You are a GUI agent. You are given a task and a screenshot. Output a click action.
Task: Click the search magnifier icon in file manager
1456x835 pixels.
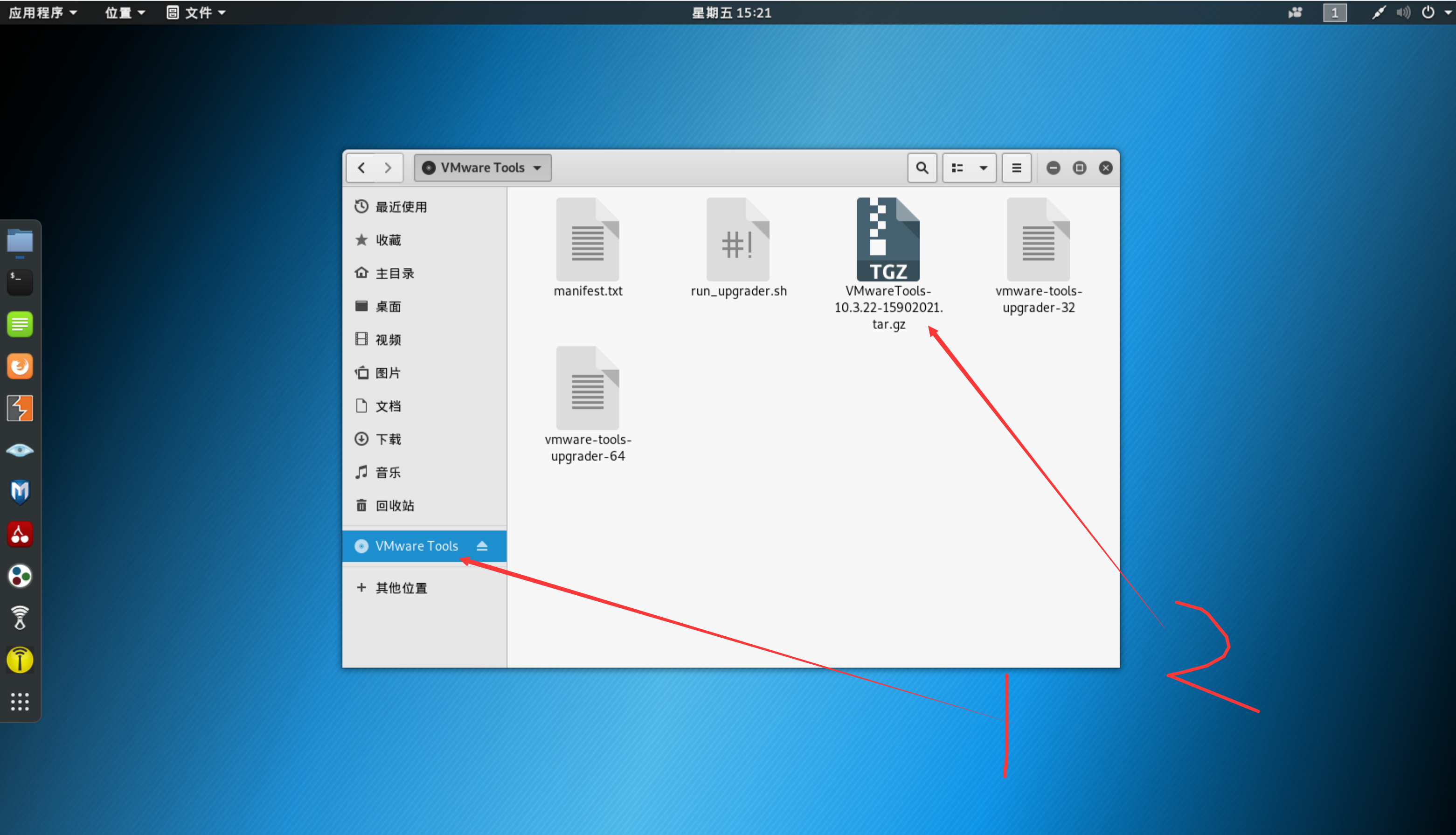click(x=922, y=167)
